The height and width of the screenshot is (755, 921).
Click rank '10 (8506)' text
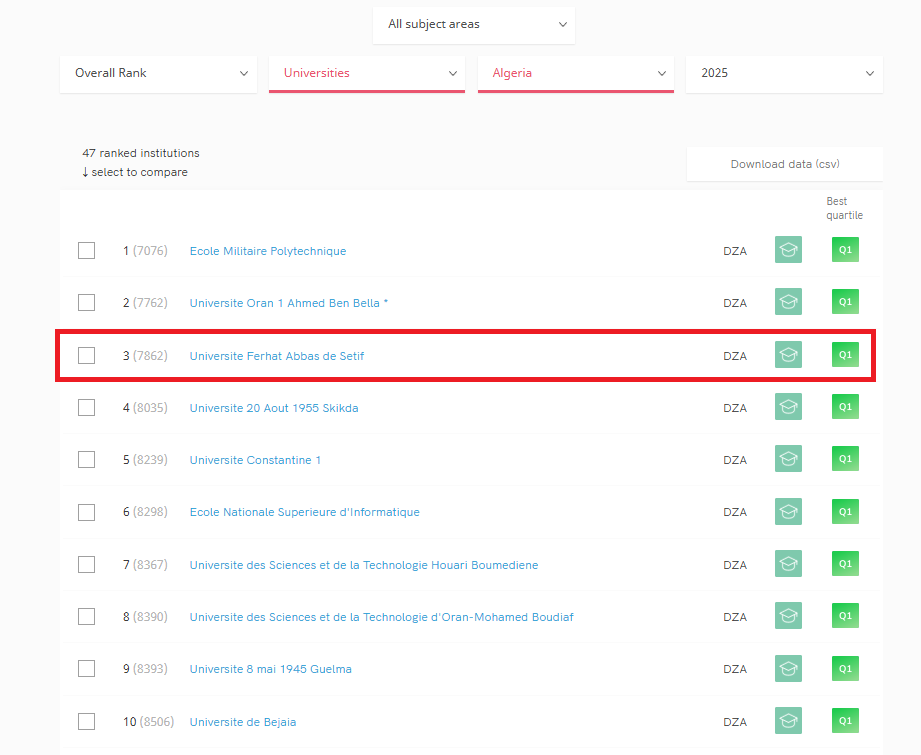click(x=149, y=722)
